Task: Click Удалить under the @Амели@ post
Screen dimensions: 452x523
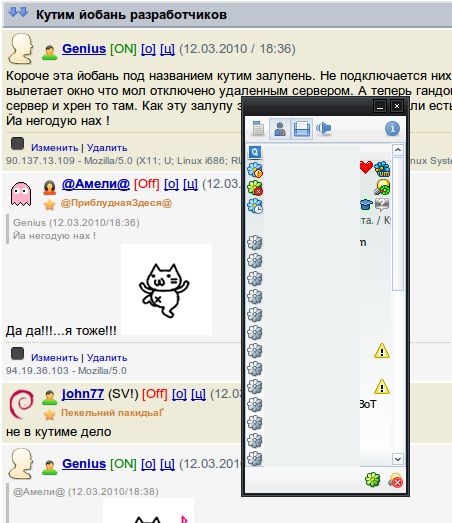Action: click(107, 358)
